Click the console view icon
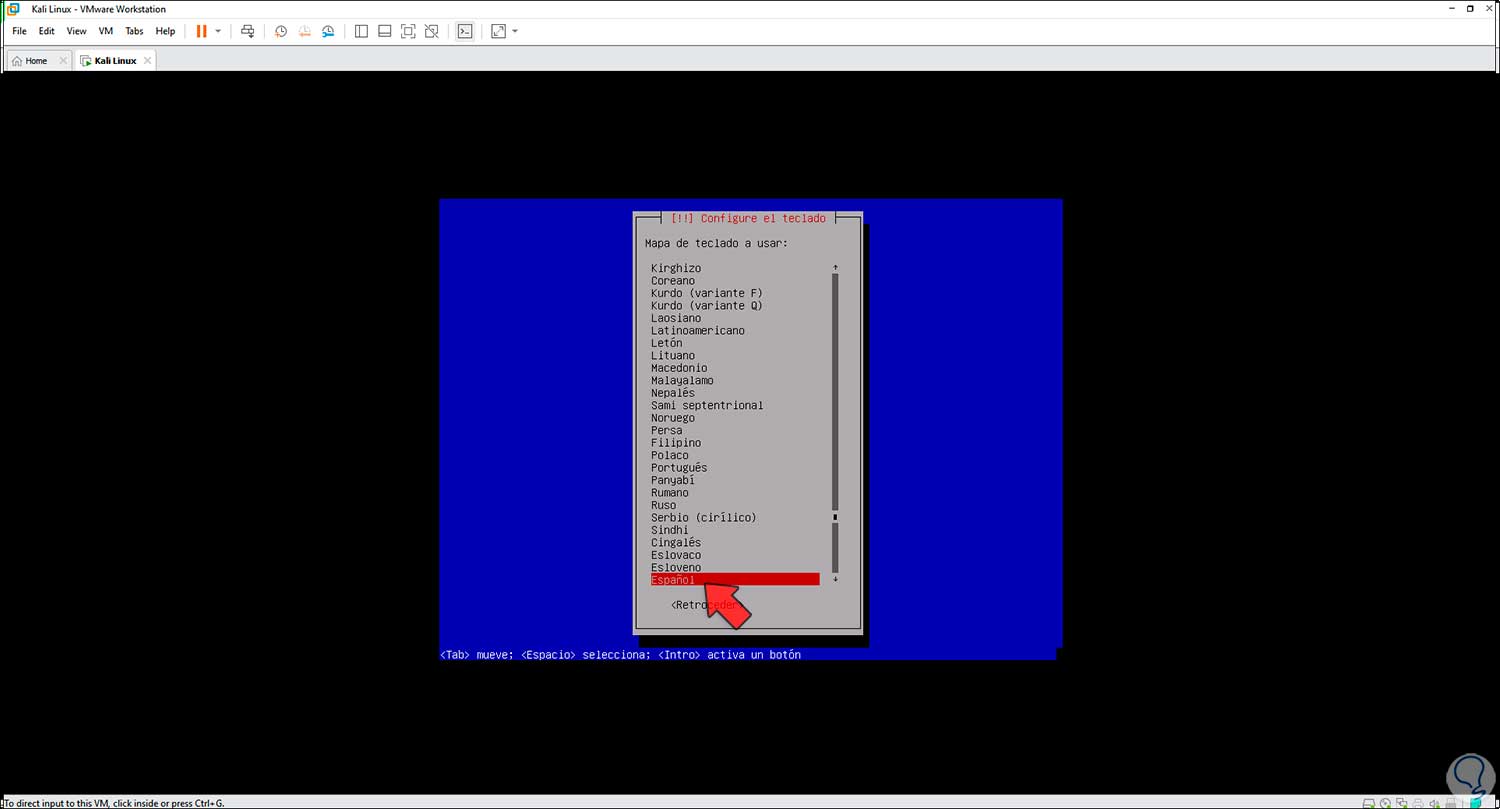Screen dimensions: 1500x809 pos(465,31)
